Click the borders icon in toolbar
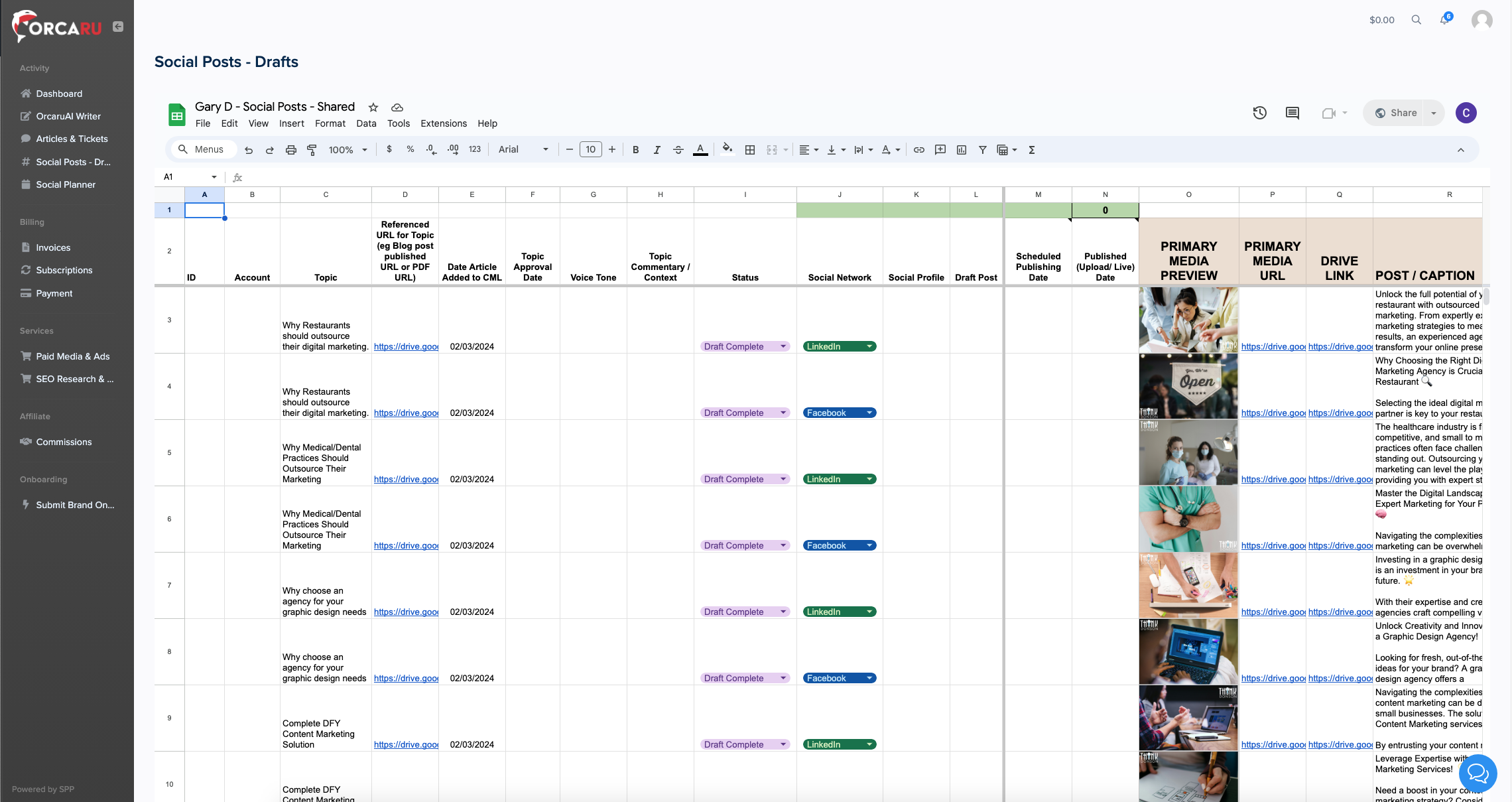 749,150
